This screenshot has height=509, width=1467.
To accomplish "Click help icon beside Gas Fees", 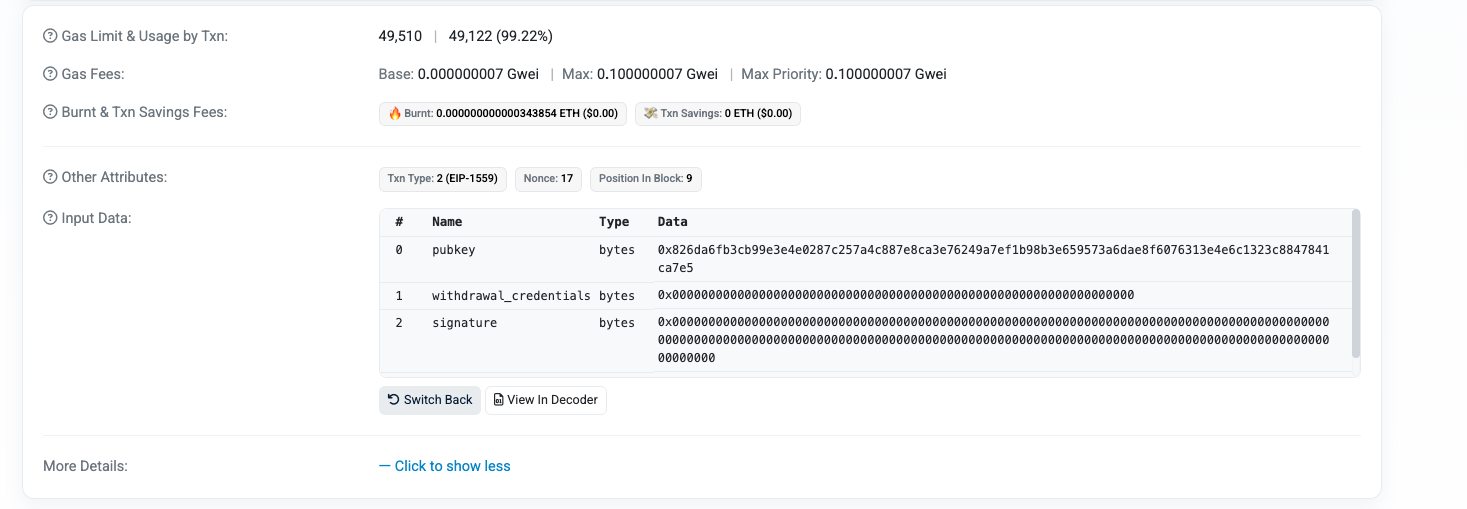I will 50,74.
